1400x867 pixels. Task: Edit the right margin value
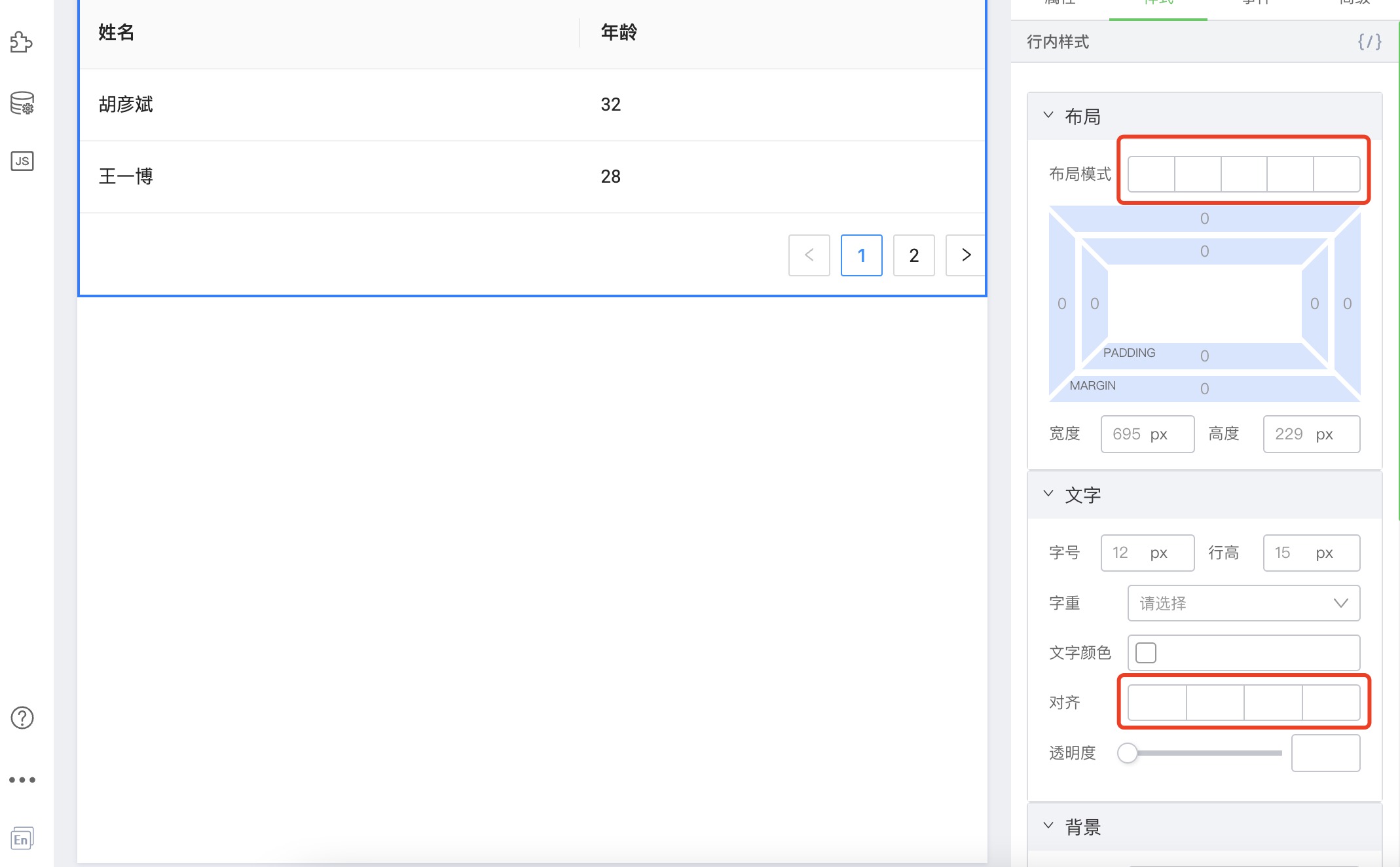[1348, 304]
